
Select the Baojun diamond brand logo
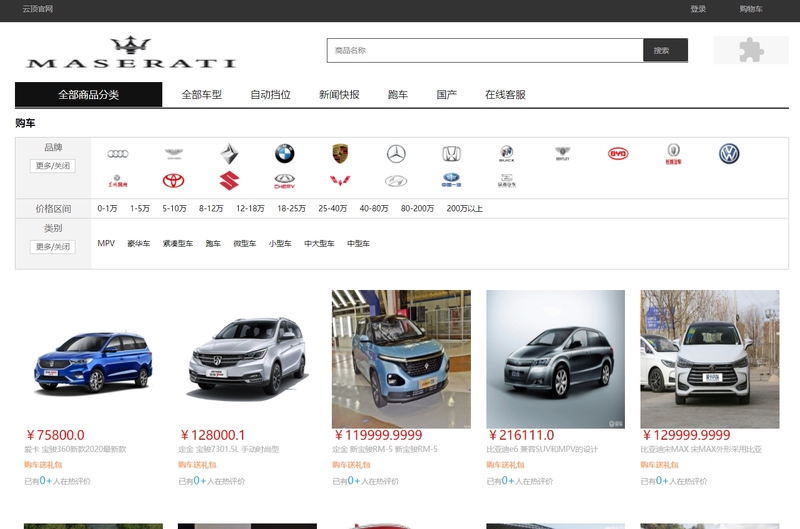[x=229, y=154]
